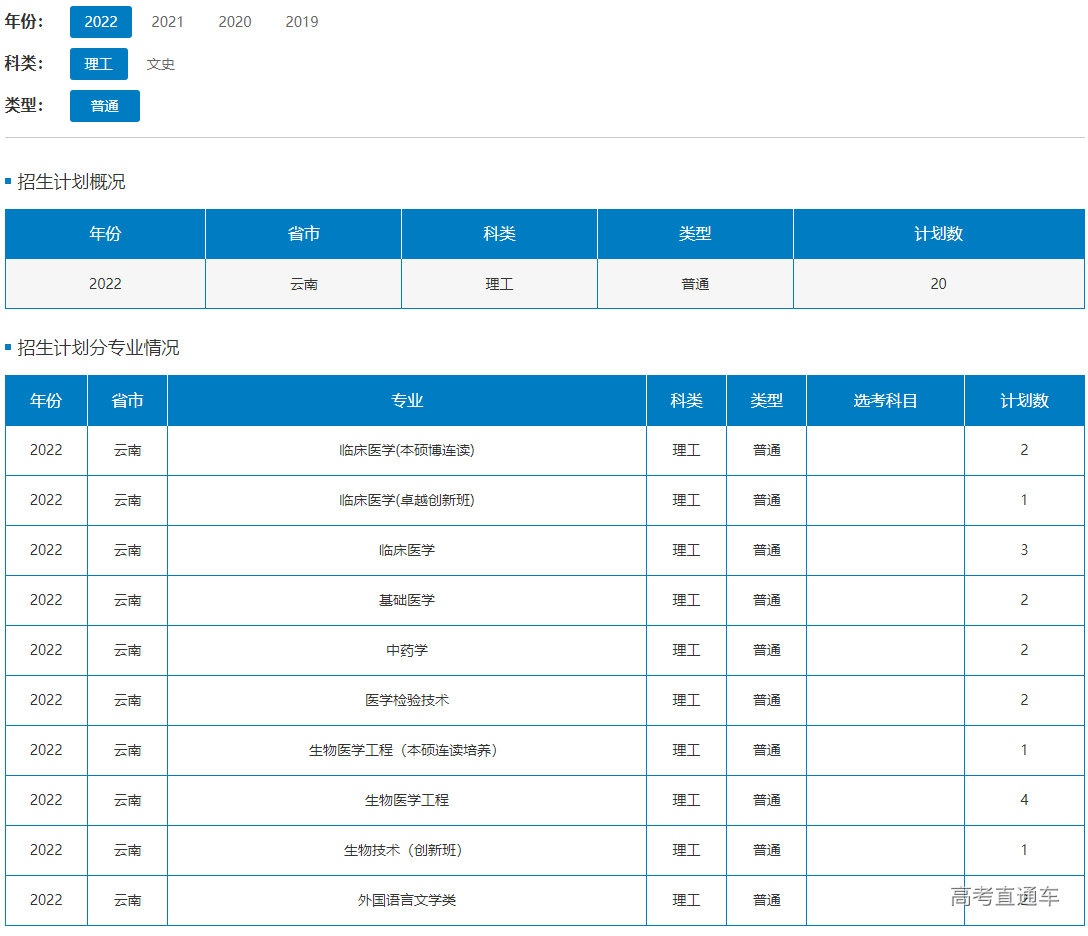Choose the 2019 year option

[x=302, y=22]
